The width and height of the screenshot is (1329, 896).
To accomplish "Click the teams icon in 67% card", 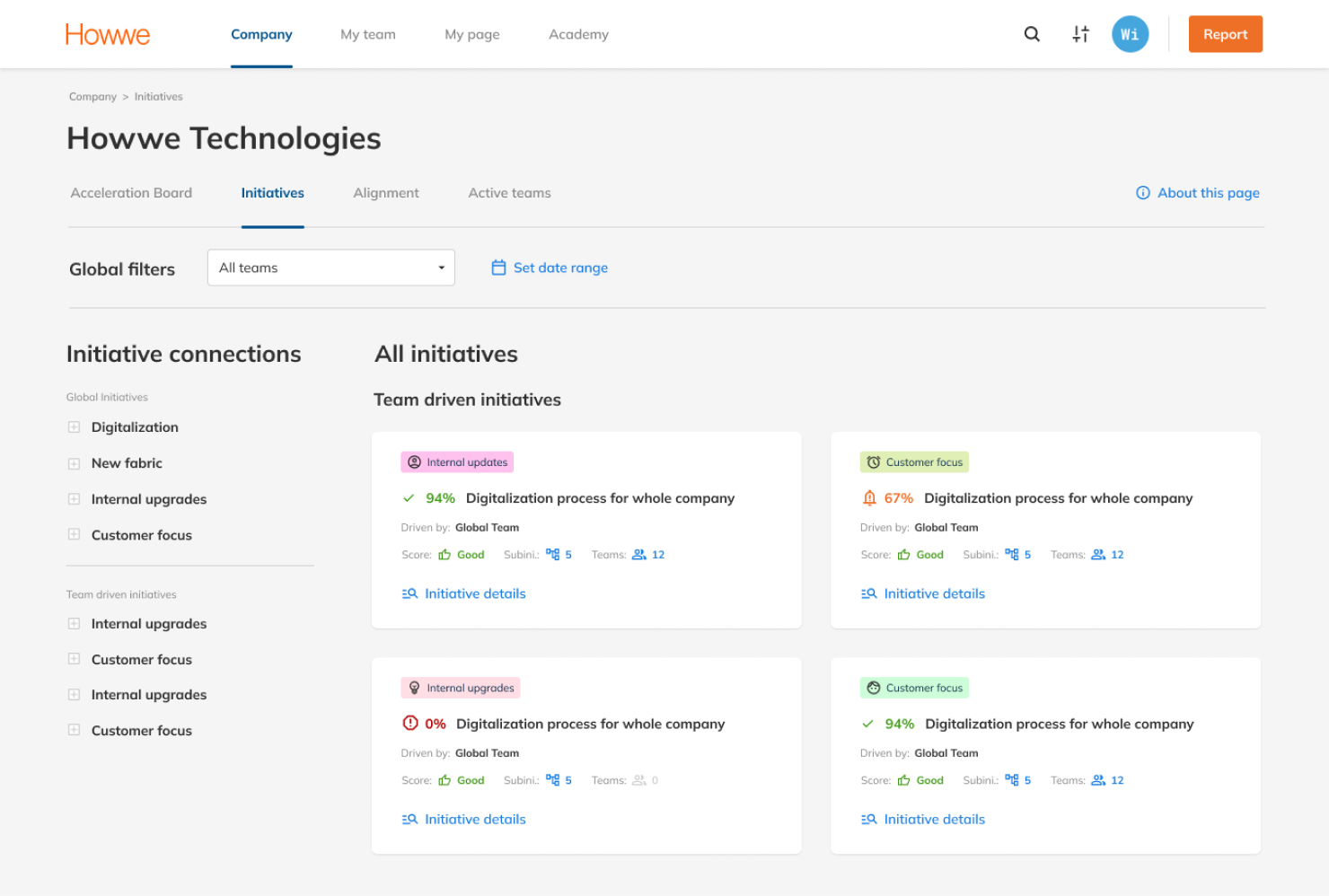I will pyautogui.click(x=1098, y=555).
